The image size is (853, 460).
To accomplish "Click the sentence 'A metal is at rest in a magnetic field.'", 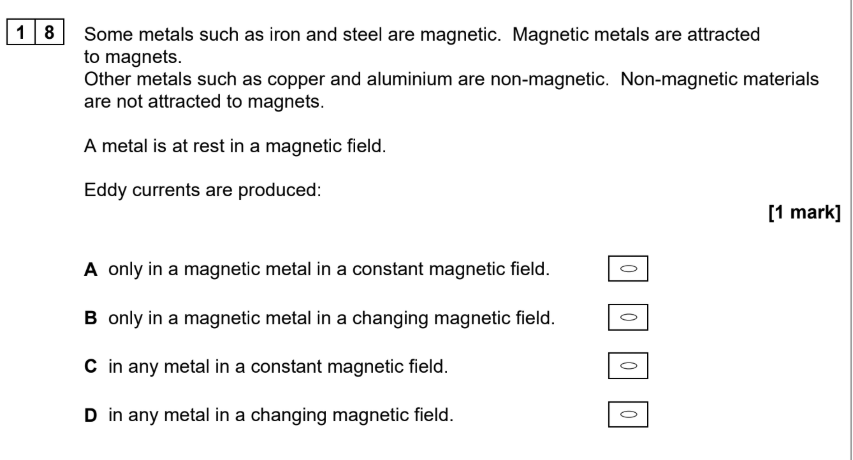I will point(234,146).
